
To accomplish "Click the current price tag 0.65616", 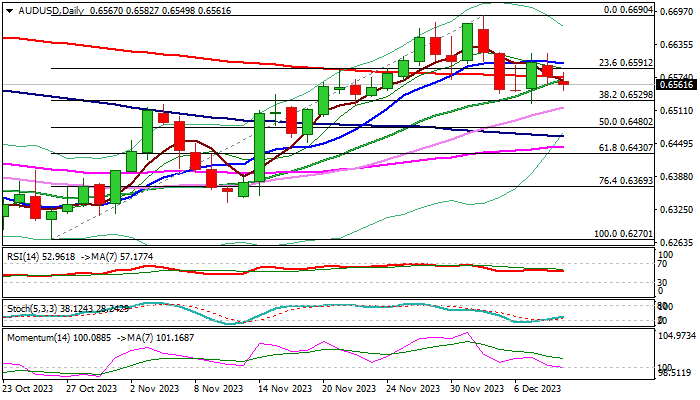I will tap(676, 85).
